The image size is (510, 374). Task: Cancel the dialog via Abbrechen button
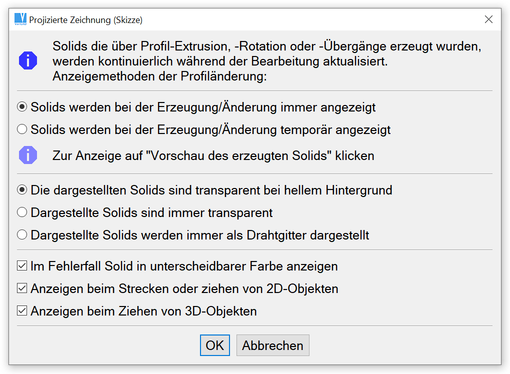click(x=273, y=345)
